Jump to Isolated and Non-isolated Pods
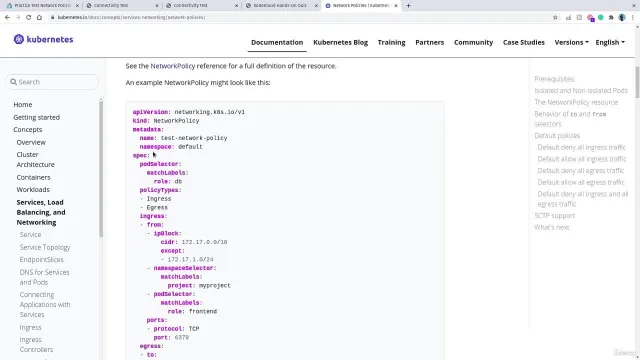 click(581, 91)
